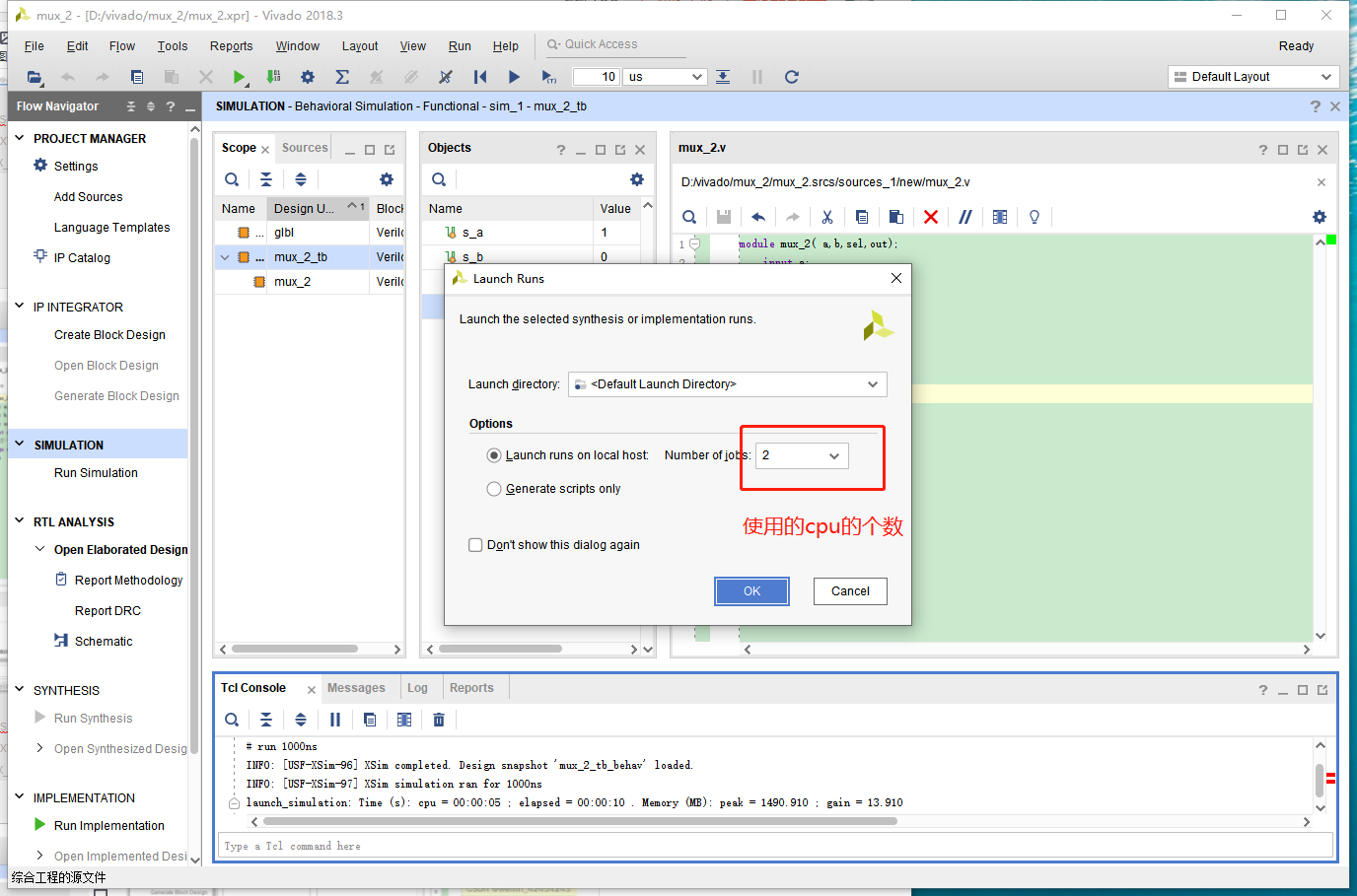Select the s_a row in Objects
1357x896 pixels.
point(531,233)
